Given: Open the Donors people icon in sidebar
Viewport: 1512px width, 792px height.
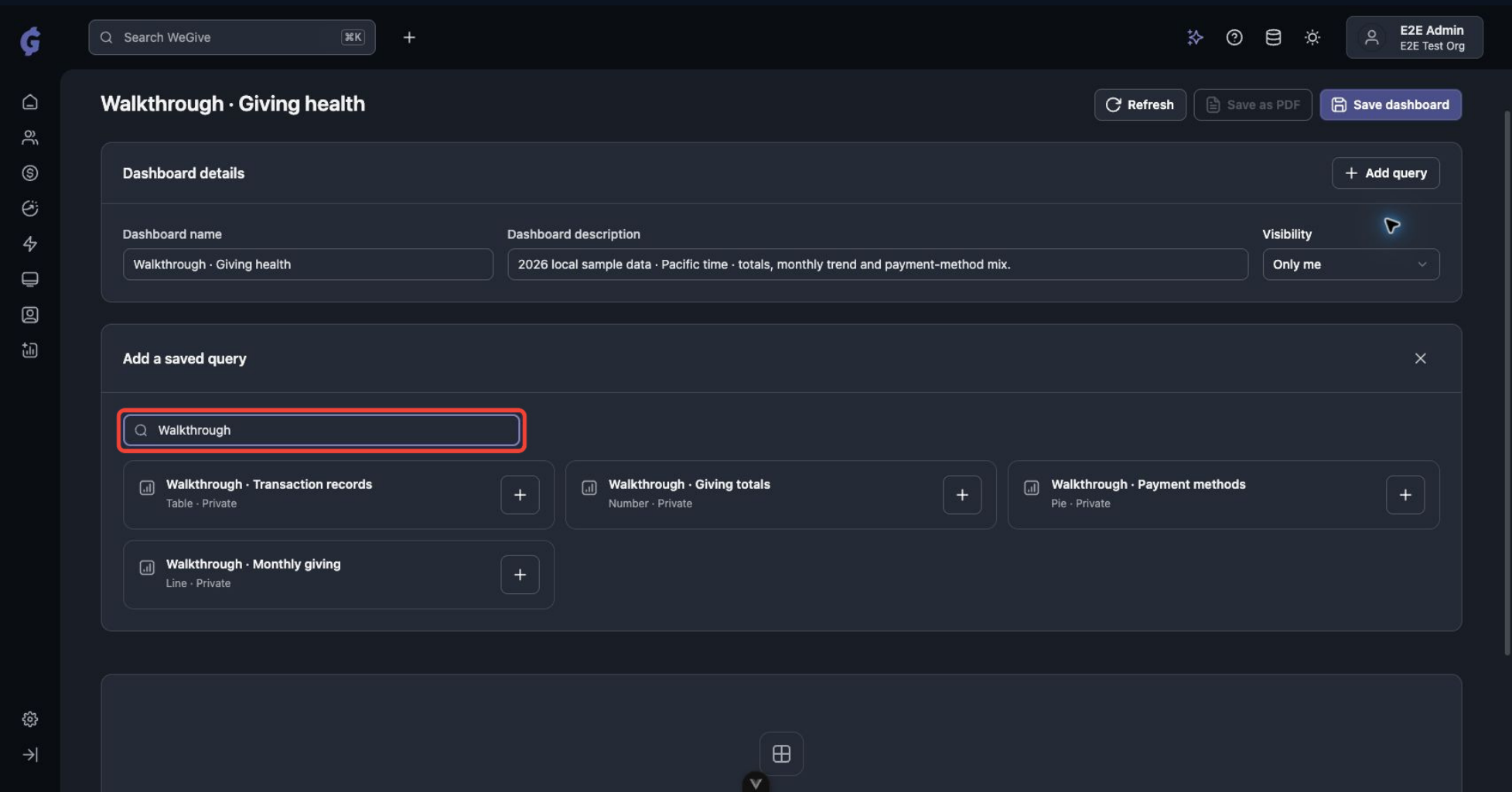Looking at the screenshot, I should (30, 138).
